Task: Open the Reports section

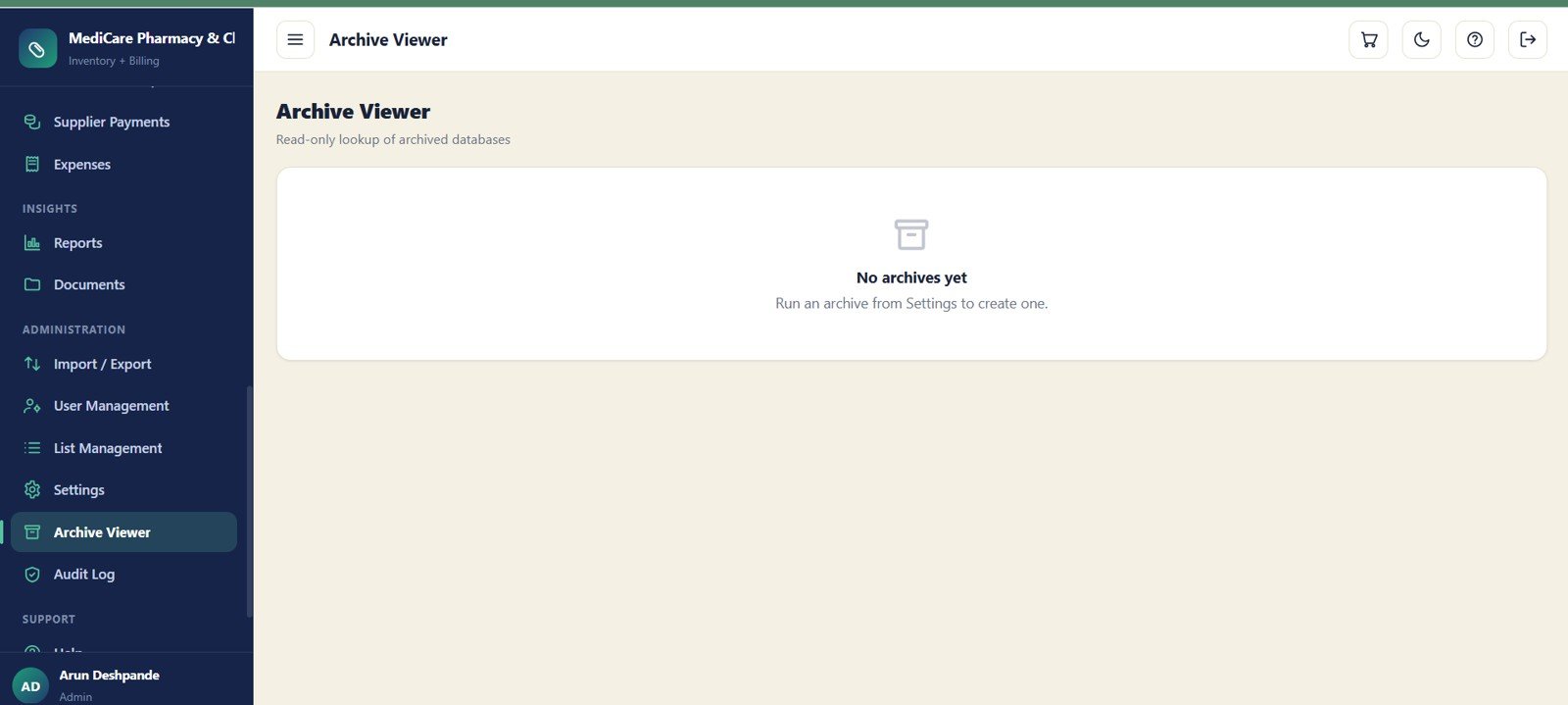Action: pos(123,243)
